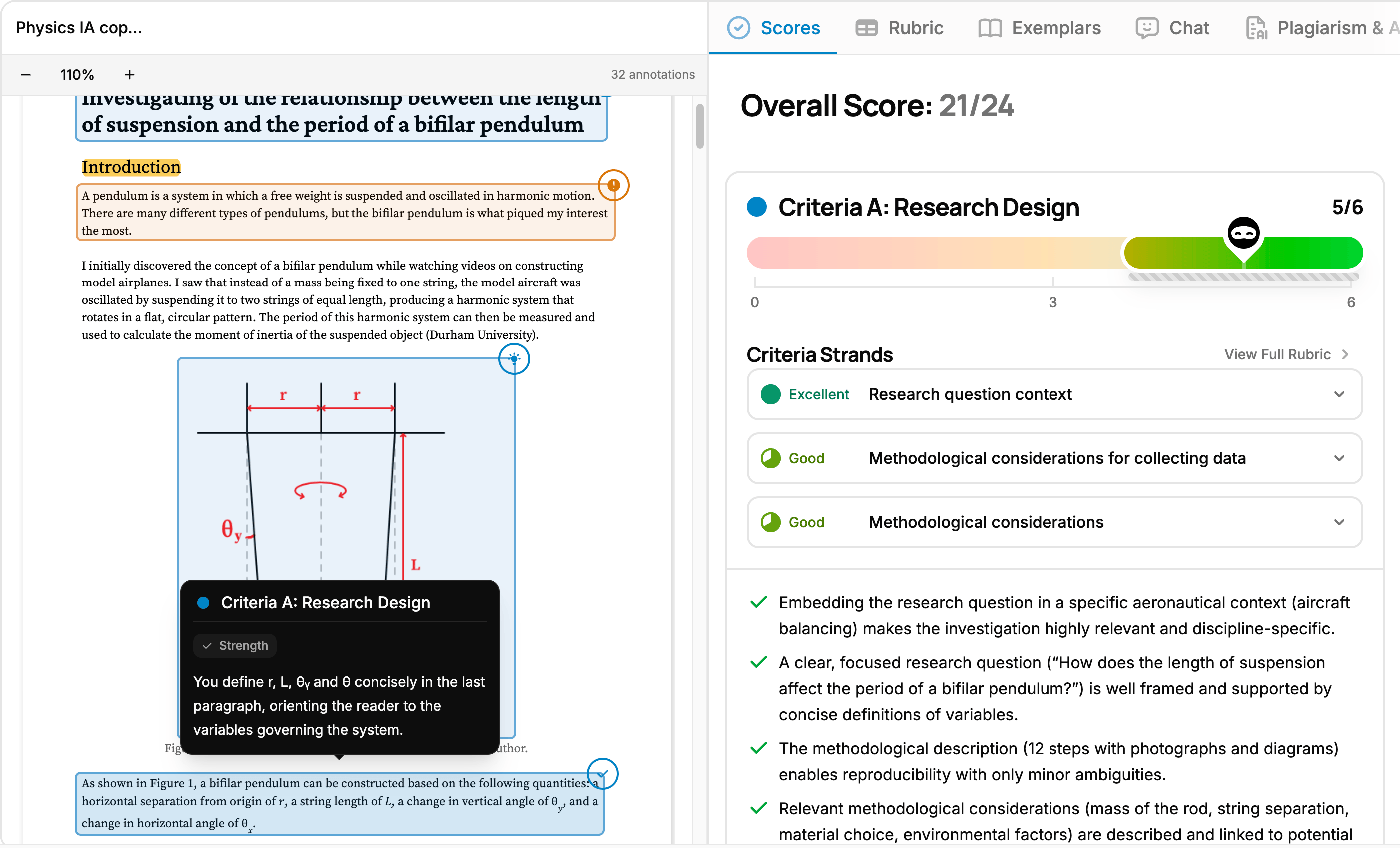The height and width of the screenshot is (848, 1400).
Task: Click the Plagiarism & AI document icon
Action: pyautogui.click(x=1256, y=27)
